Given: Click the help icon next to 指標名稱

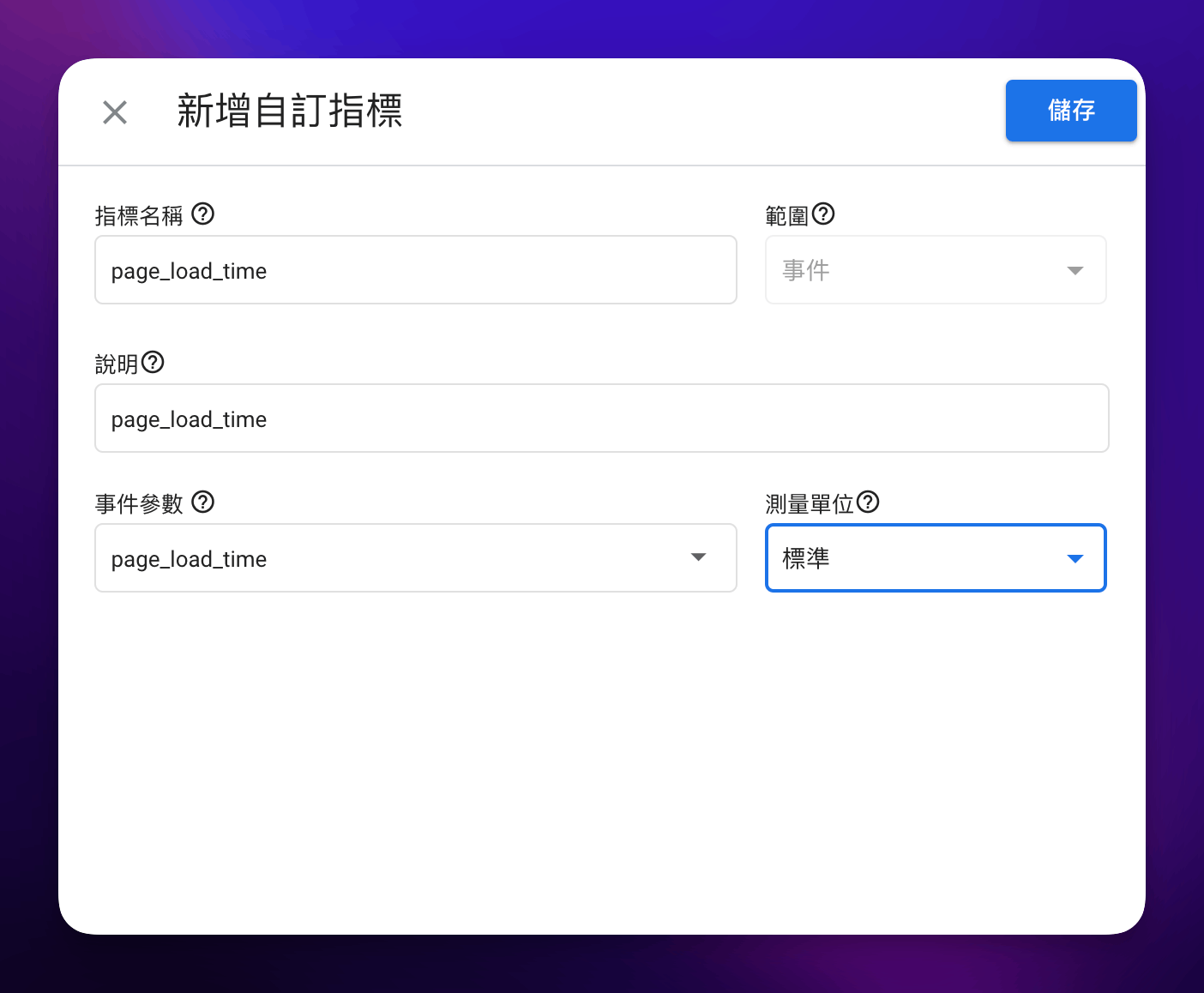Looking at the screenshot, I should (x=202, y=214).
